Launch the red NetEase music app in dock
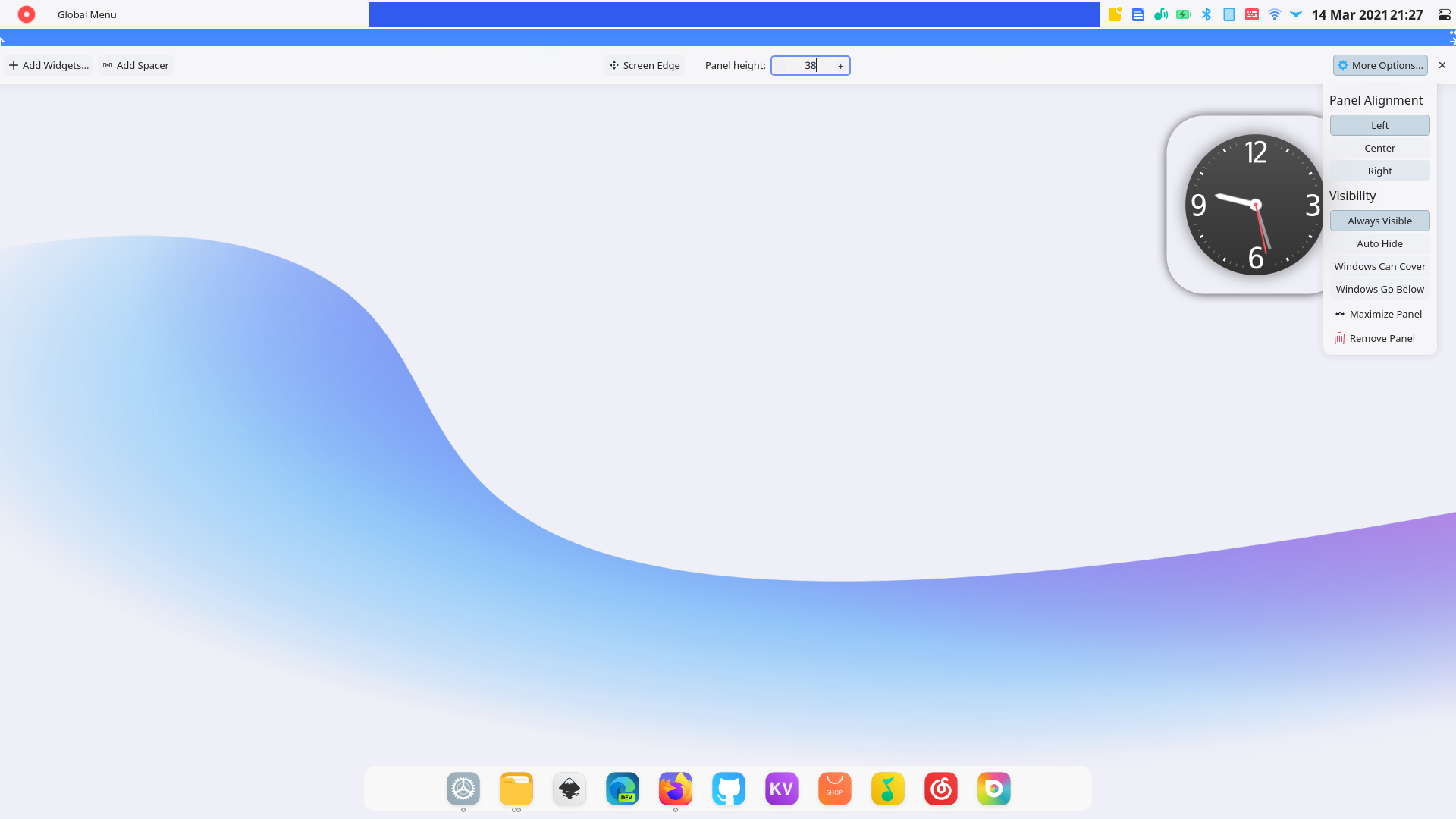Screen dimensions: 1456x819 click(941, 789)
